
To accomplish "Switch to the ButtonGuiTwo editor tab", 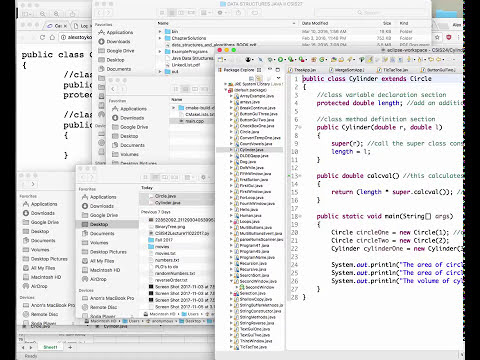I will pyautogui.click(x=438, y=70).
